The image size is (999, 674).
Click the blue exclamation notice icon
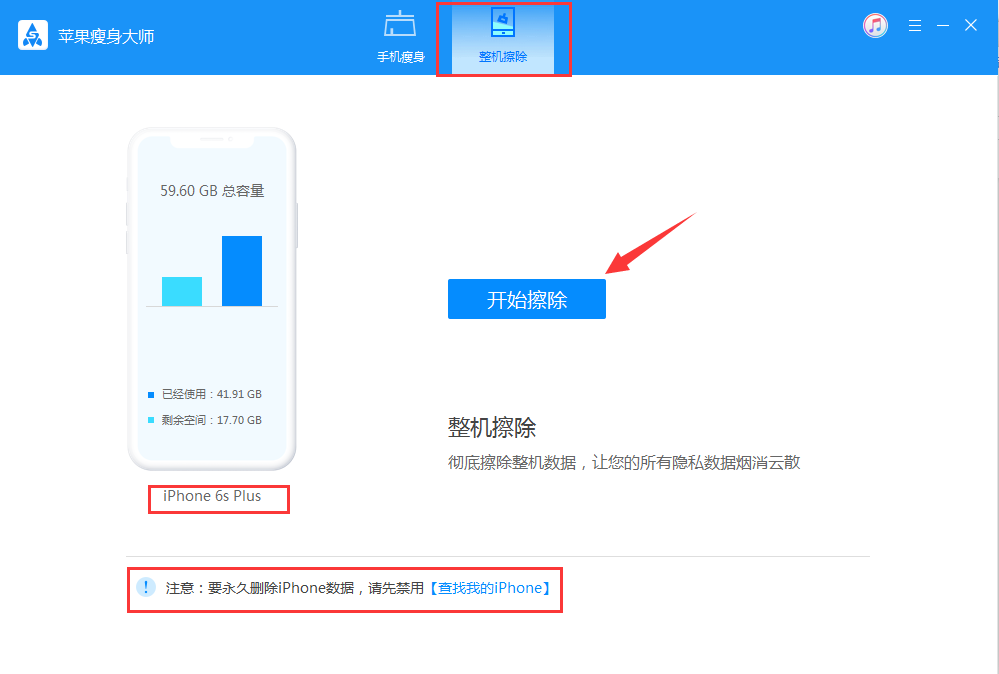[146, 587]
